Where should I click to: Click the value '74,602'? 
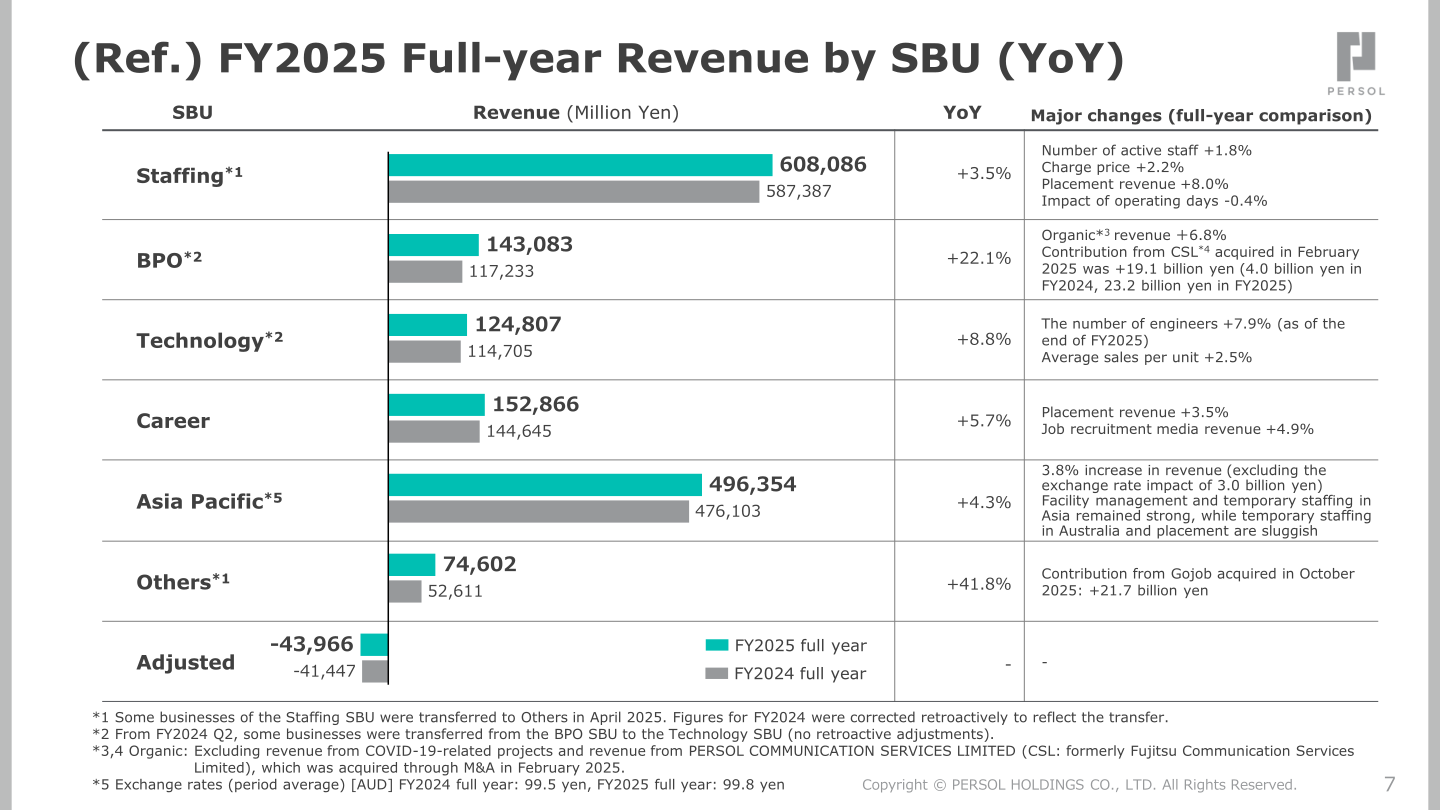(480, 564)
